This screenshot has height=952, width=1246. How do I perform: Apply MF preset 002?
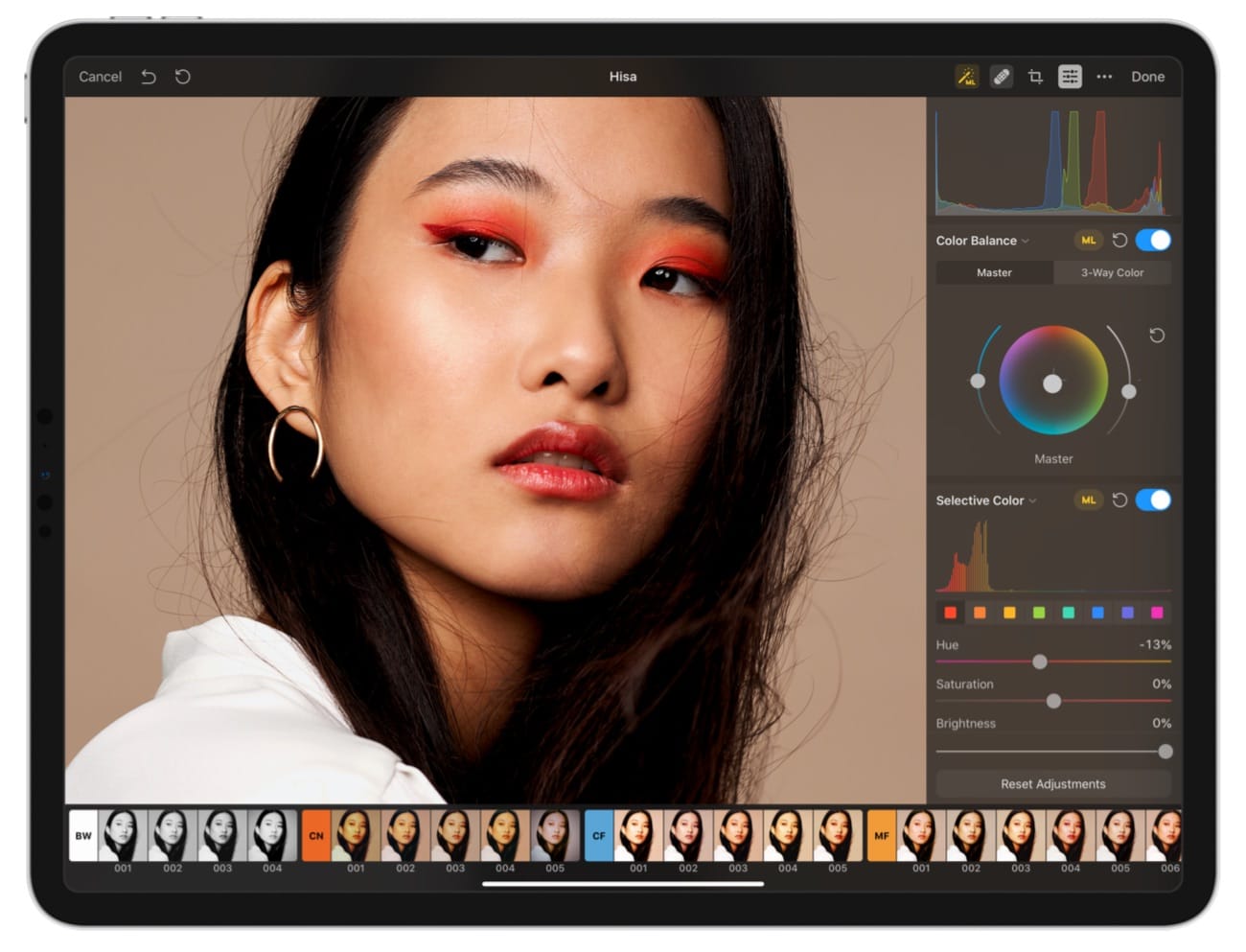click(971, 836)
